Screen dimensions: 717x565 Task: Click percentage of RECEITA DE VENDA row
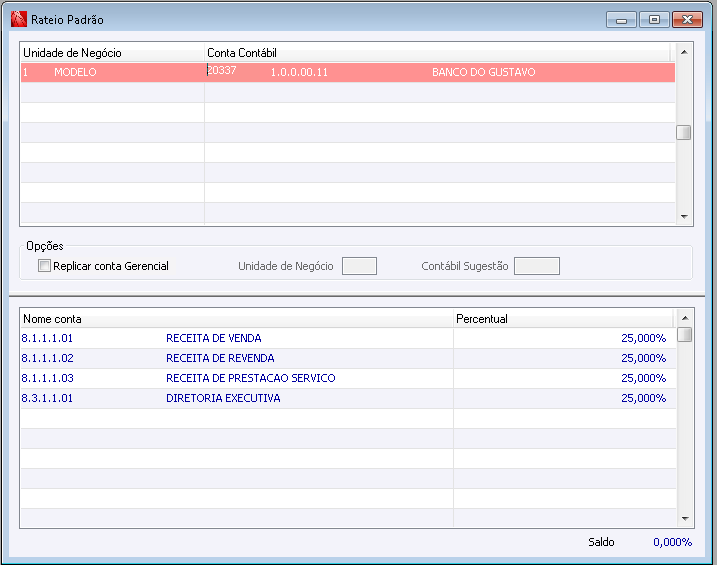pyautogui.click(x=643, y=338)
